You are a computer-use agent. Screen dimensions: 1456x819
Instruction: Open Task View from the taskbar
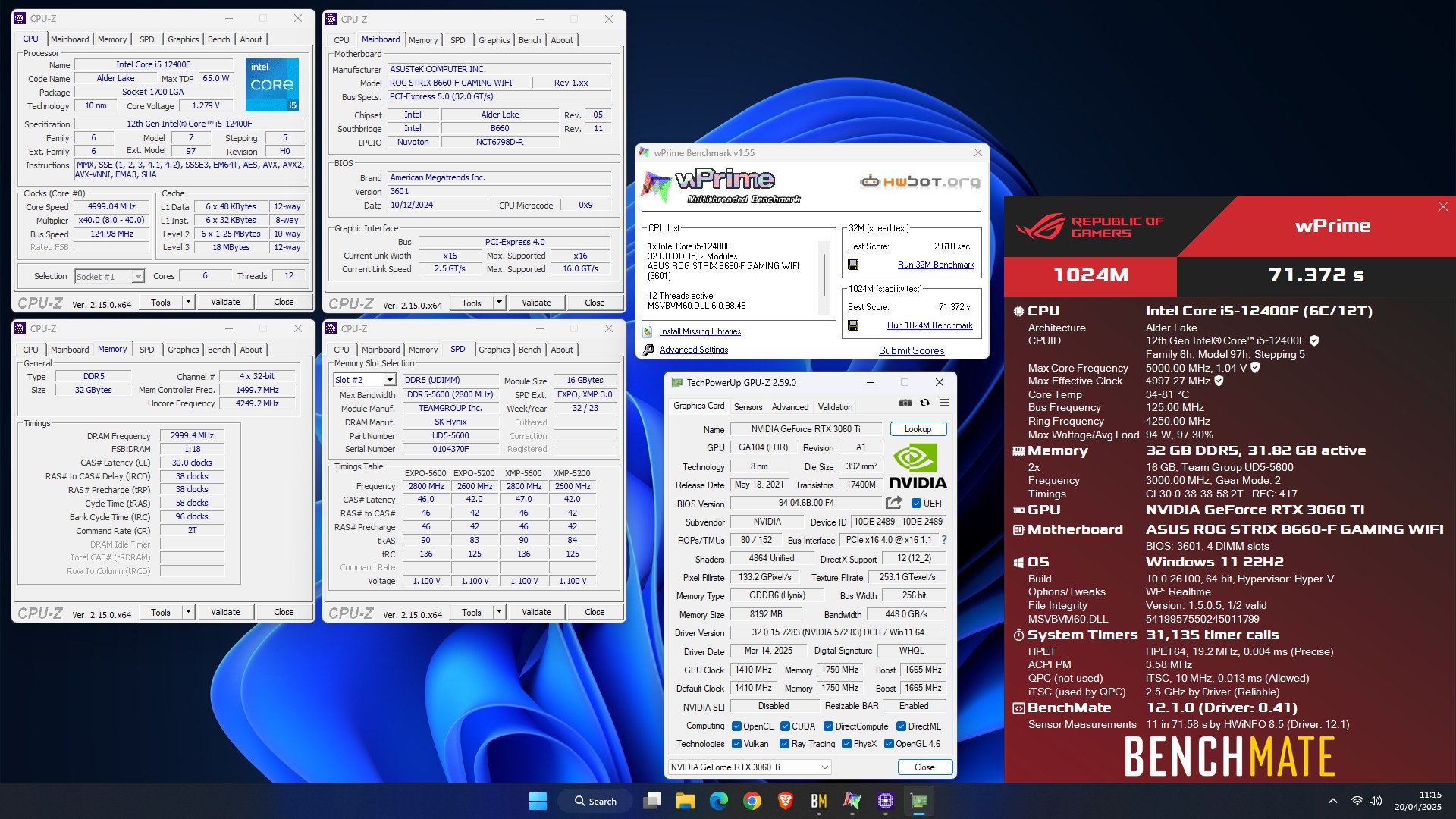pos(652,801)
